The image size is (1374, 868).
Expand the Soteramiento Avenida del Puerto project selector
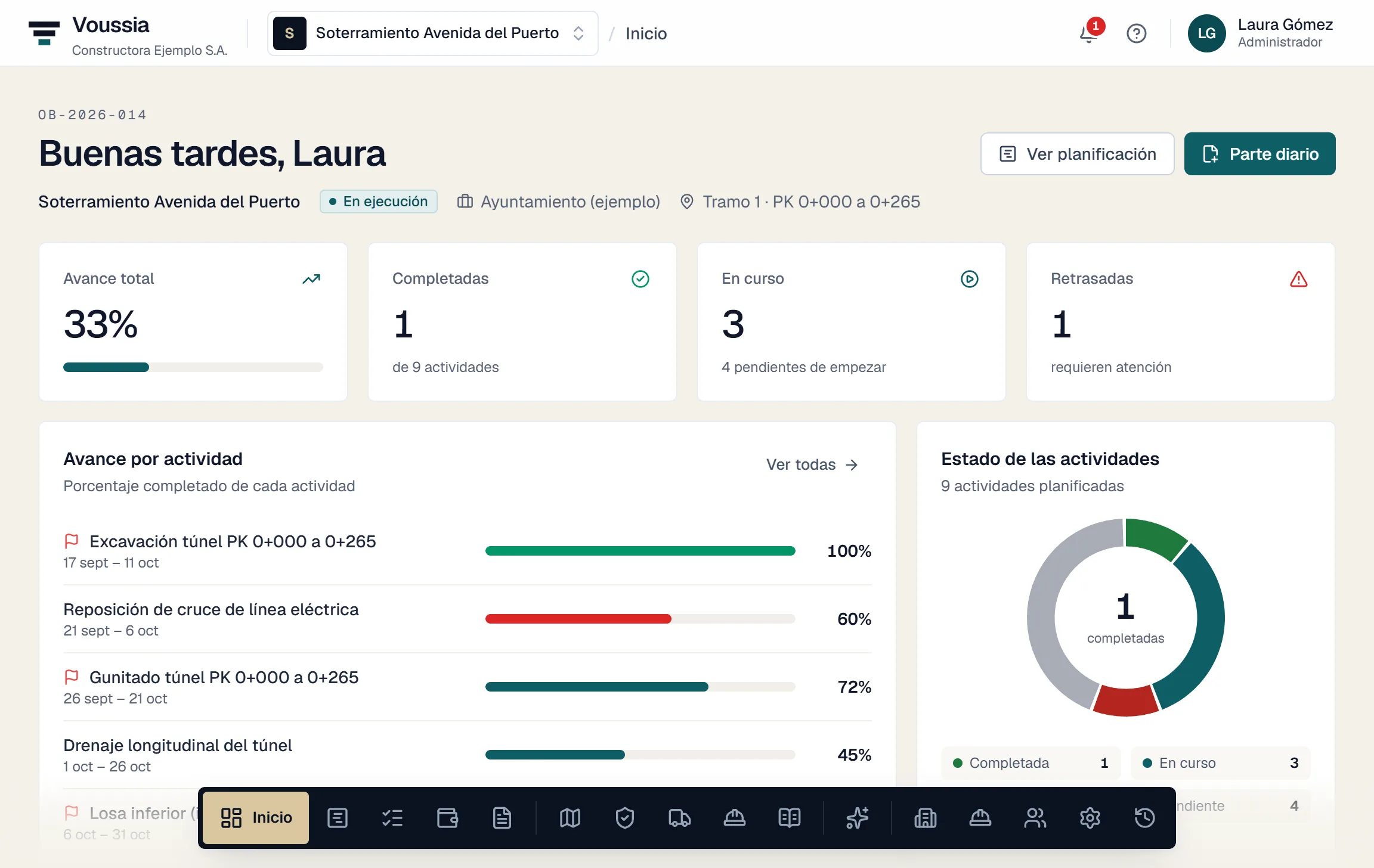click(x=433, y=33)
